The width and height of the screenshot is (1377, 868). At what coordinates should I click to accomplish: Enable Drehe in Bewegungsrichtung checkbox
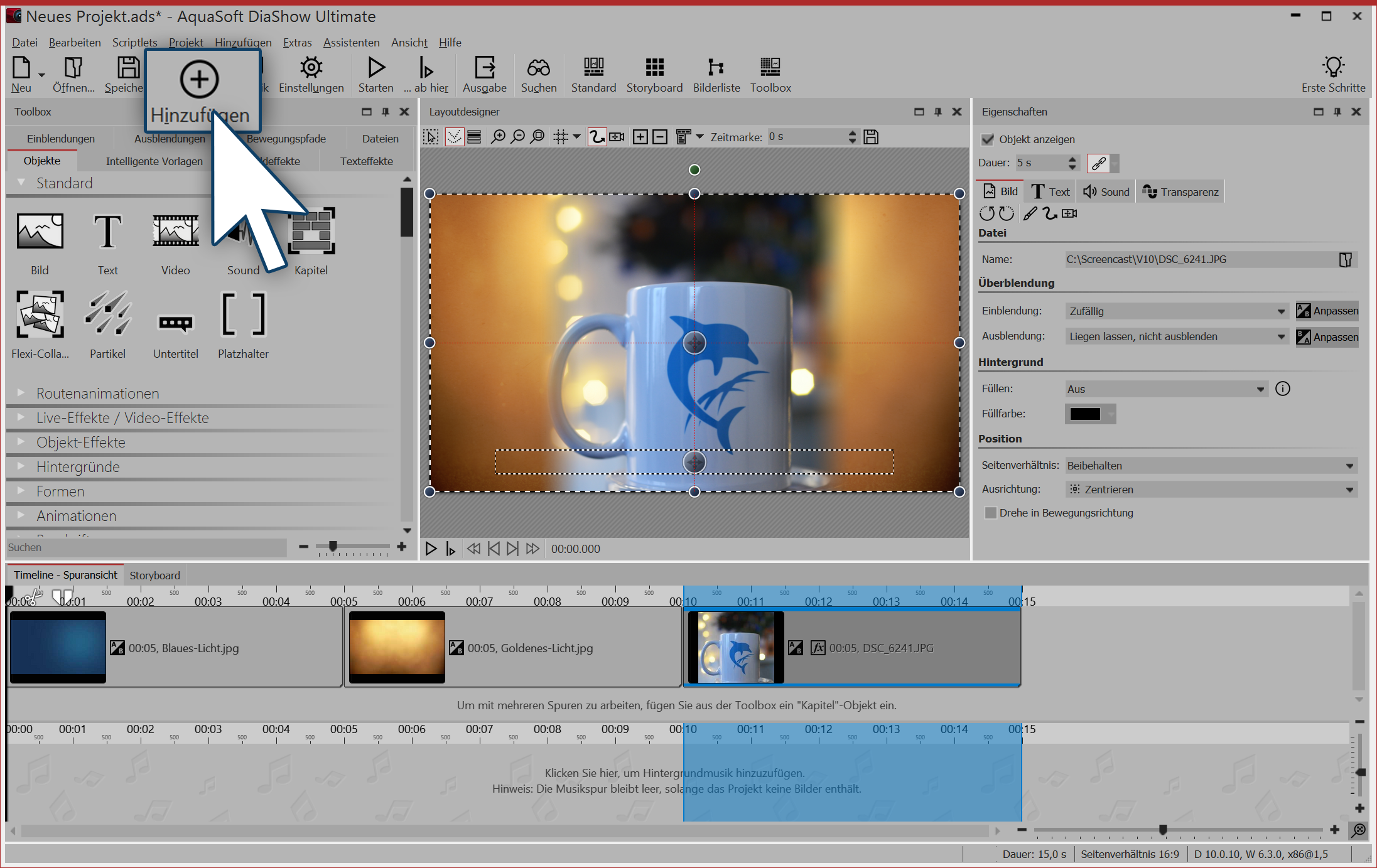pos(991,513)
